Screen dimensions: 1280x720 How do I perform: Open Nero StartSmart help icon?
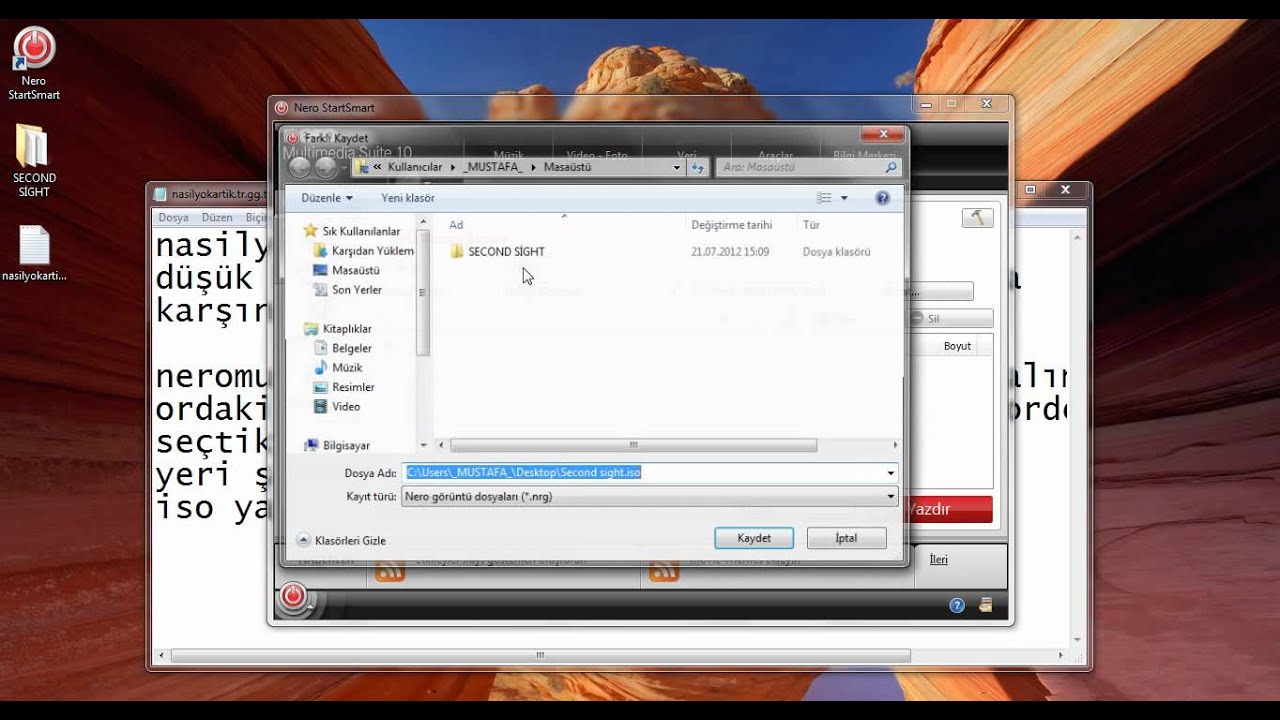[957, 605]
